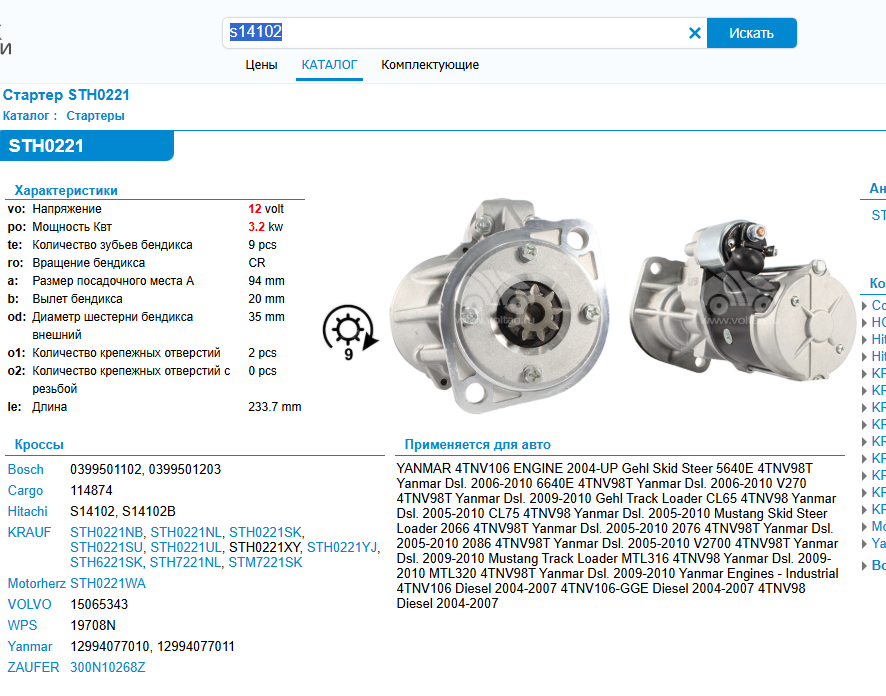This screenshot has width=886, height=696.
Task: Click Bosch number 0399501102, 0399501203
Action: pyautogui.click(x=145, y=469)
